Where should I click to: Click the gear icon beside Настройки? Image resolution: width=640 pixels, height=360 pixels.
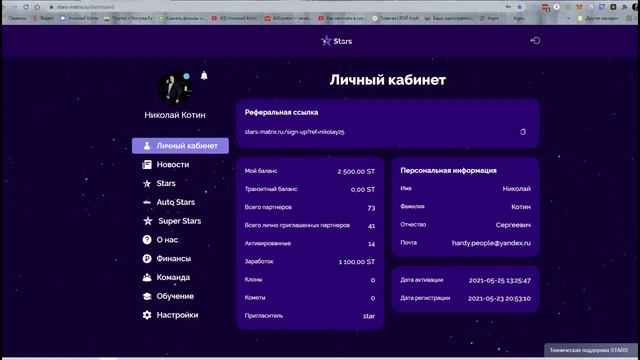pos(147,315)
